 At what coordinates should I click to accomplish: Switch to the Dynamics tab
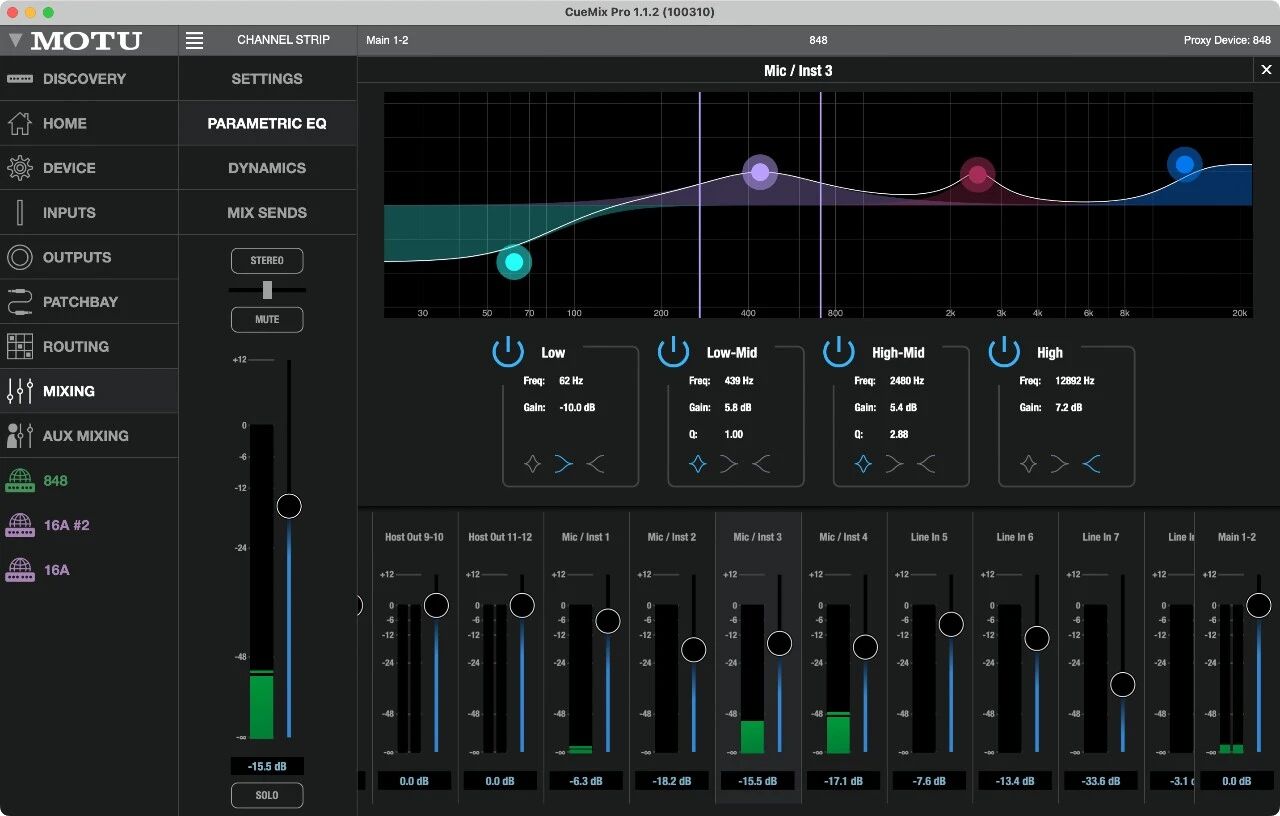(267, 168)
